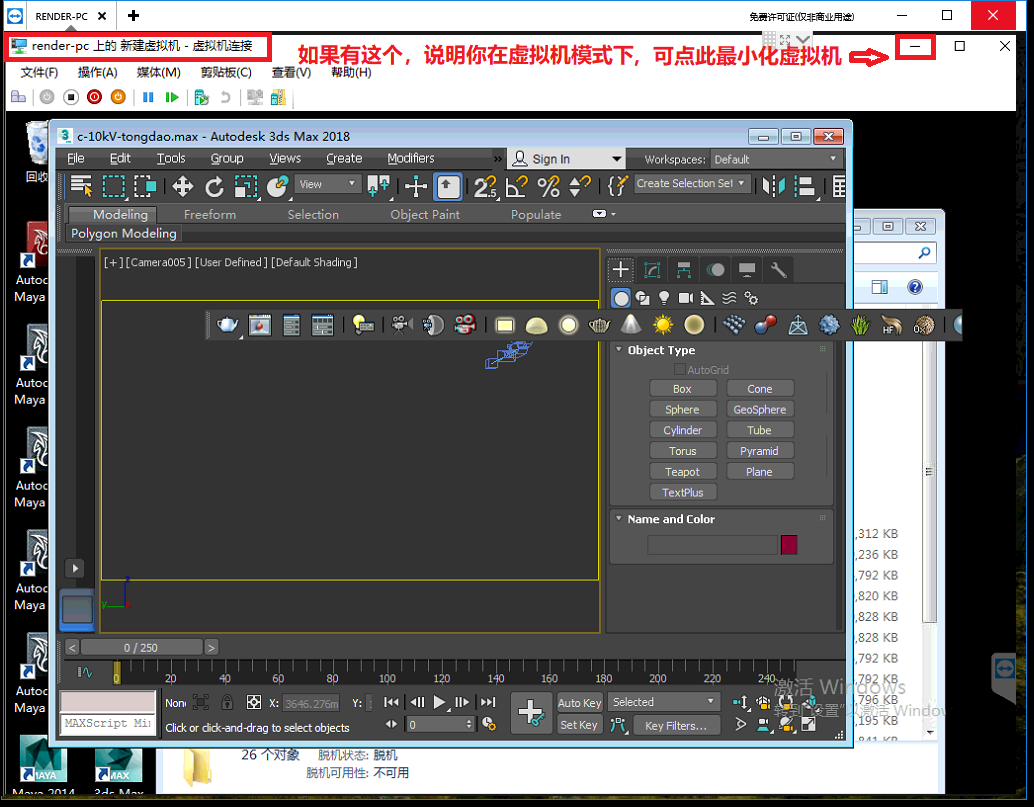
Task: Open the Utilities wrench tab
Action: click(x=778, y=270)
